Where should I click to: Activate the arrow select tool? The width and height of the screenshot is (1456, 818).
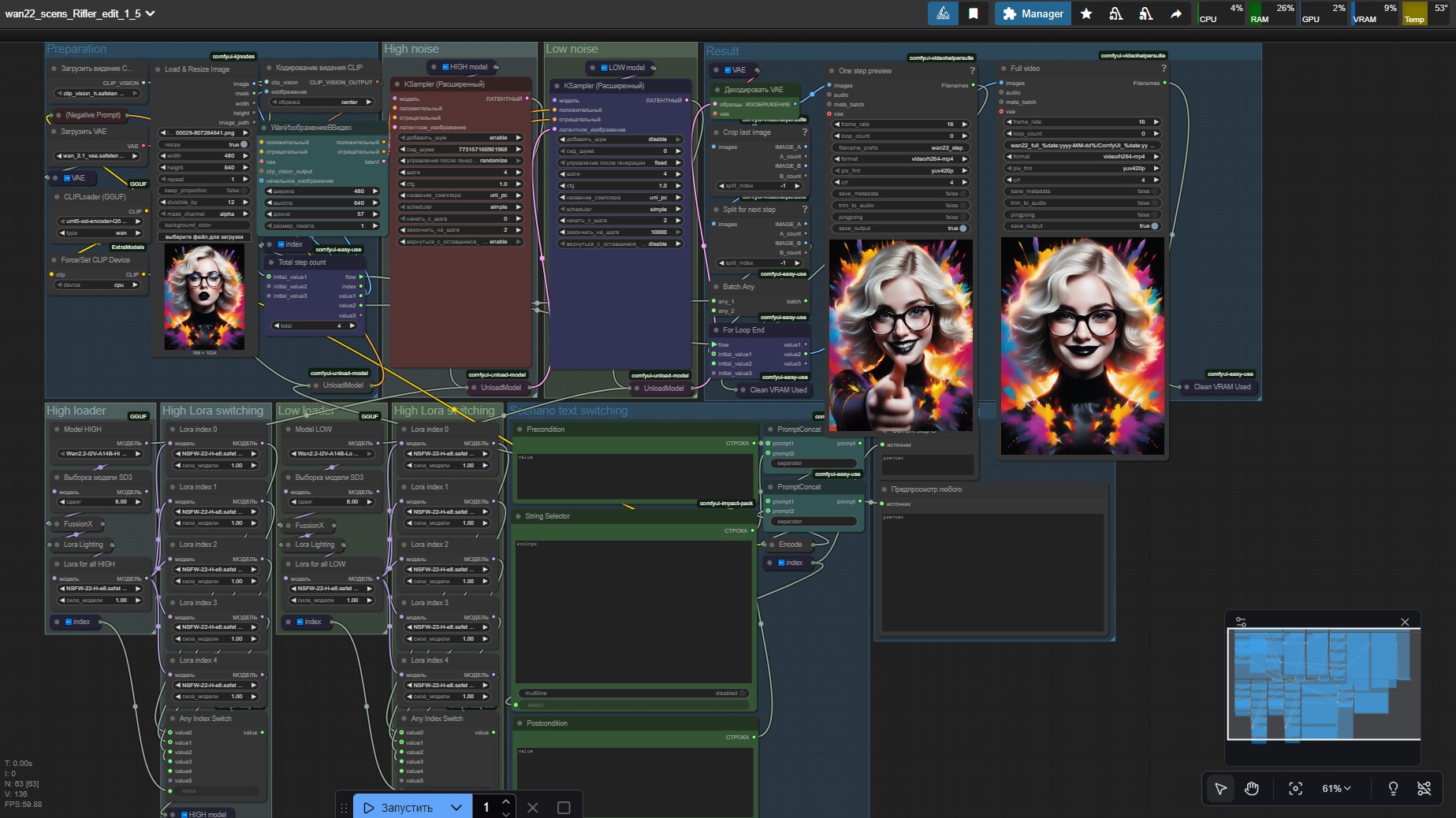[1220, 789]
